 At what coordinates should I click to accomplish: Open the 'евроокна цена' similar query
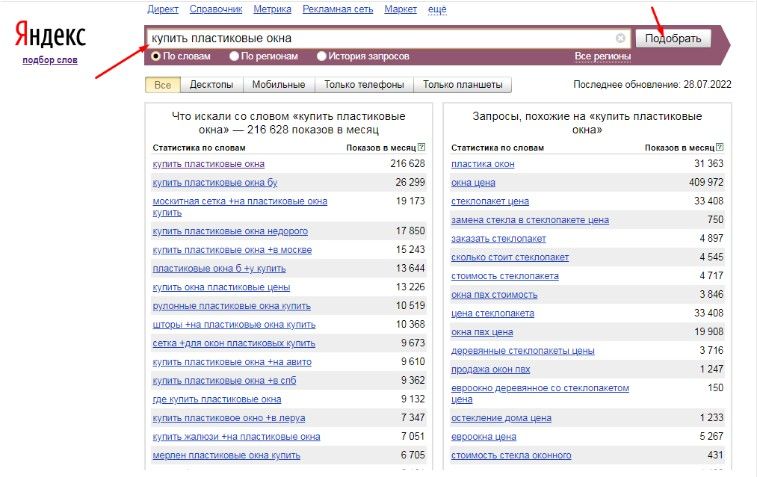(x=484, y=437)
